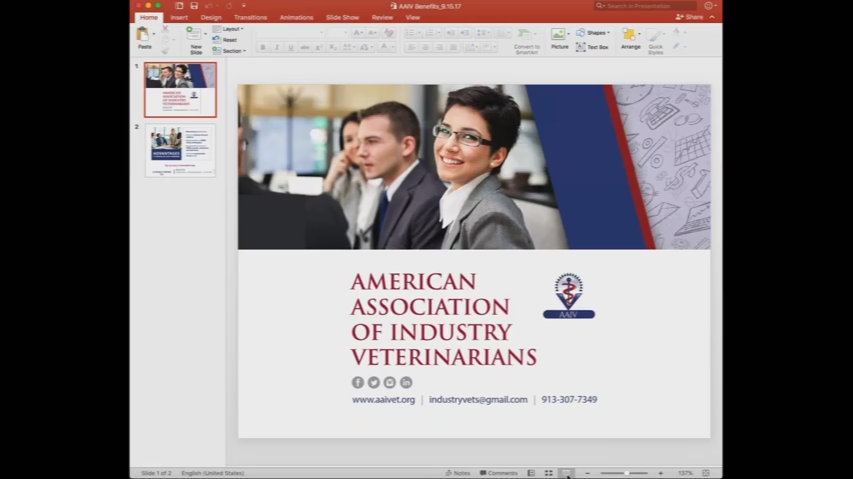Toggle Italic formatting
Image resolution: width=853 pixels, height=479 pixels.
point(277,48)
